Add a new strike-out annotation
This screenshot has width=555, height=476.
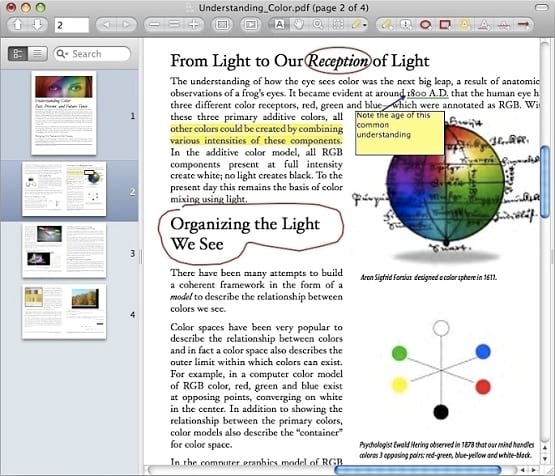503,24
